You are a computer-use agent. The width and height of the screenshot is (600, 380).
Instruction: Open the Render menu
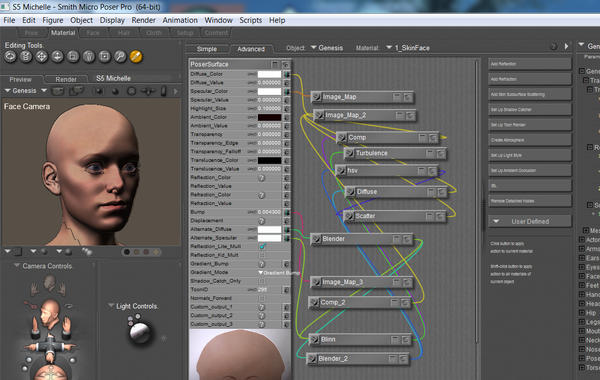click(x=143, y=20)
